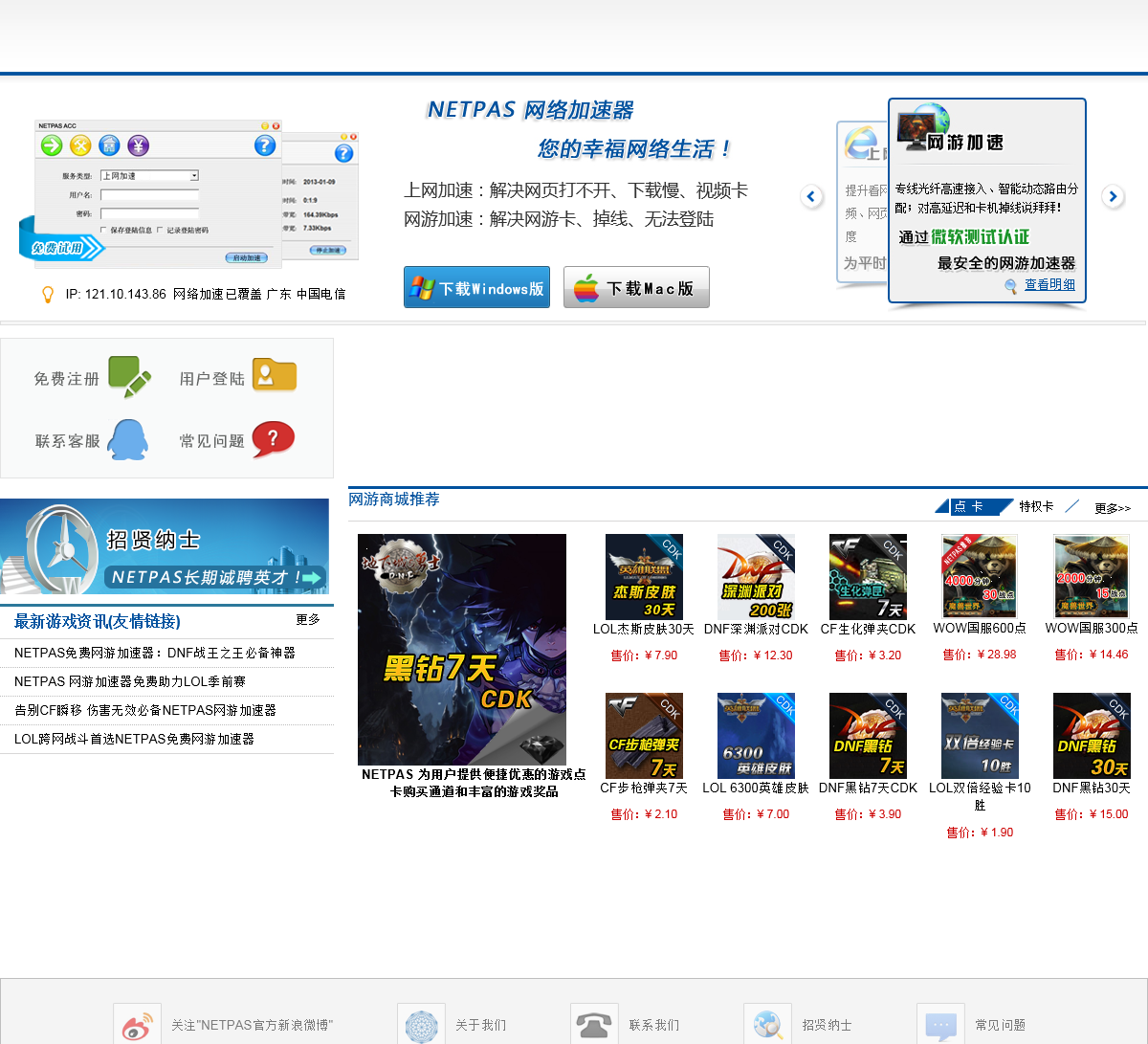Click the About Us globe icon
The width and height of the screenshot is (1148, 1044).
pyautogui.click(x=421, y=1024)
